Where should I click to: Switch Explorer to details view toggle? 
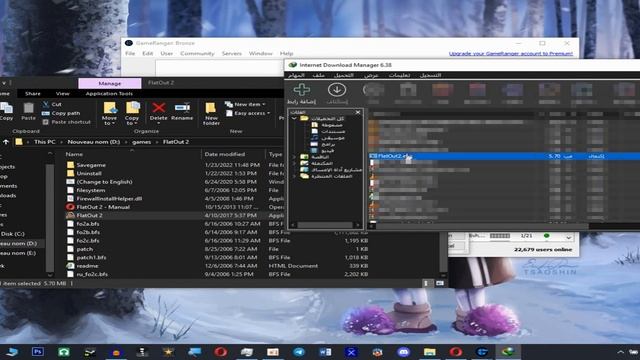[x=426, y=283]
